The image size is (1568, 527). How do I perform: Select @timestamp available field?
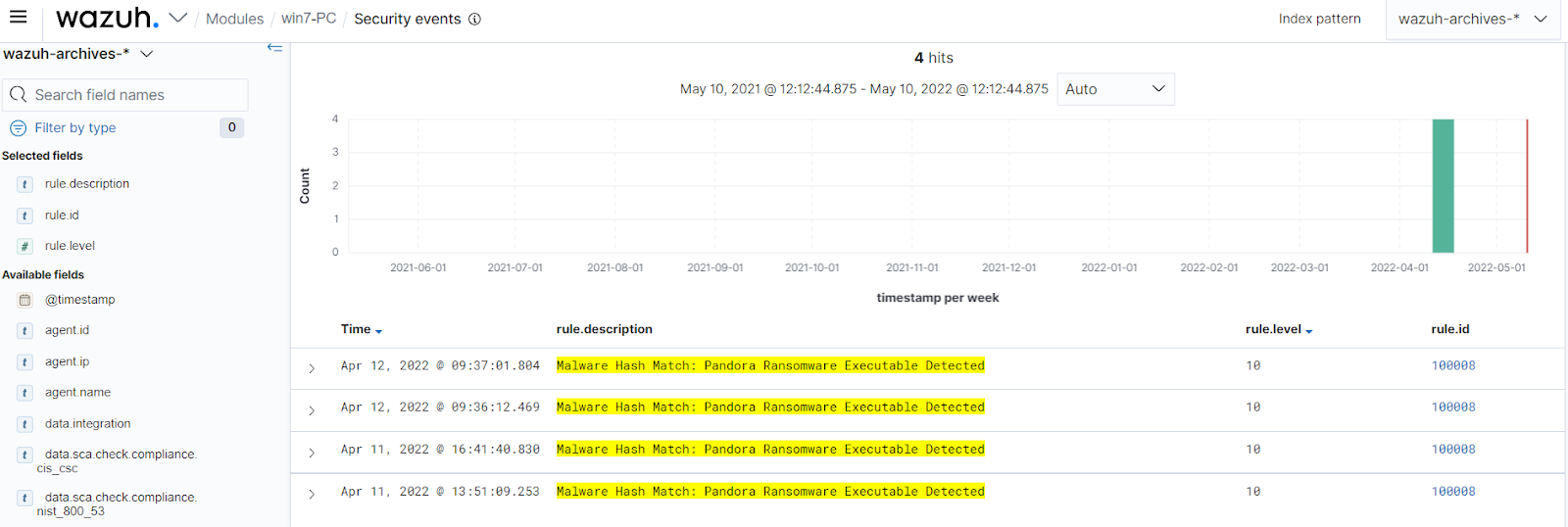(79, 300)
